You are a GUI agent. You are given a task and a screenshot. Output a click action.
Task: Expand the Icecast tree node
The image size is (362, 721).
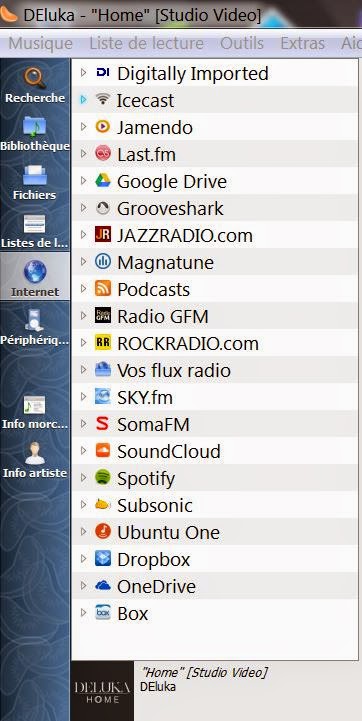click(x=83, y=99)
